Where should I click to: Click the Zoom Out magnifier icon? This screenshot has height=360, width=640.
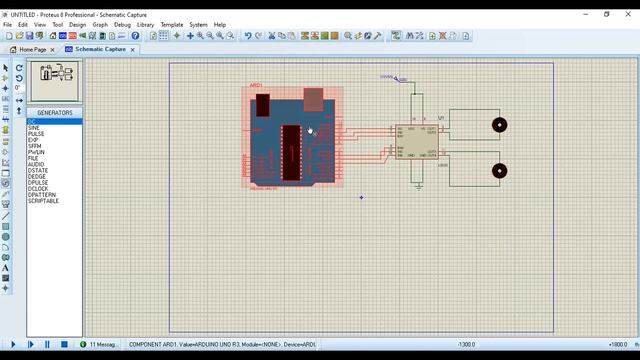pos(210,36)
